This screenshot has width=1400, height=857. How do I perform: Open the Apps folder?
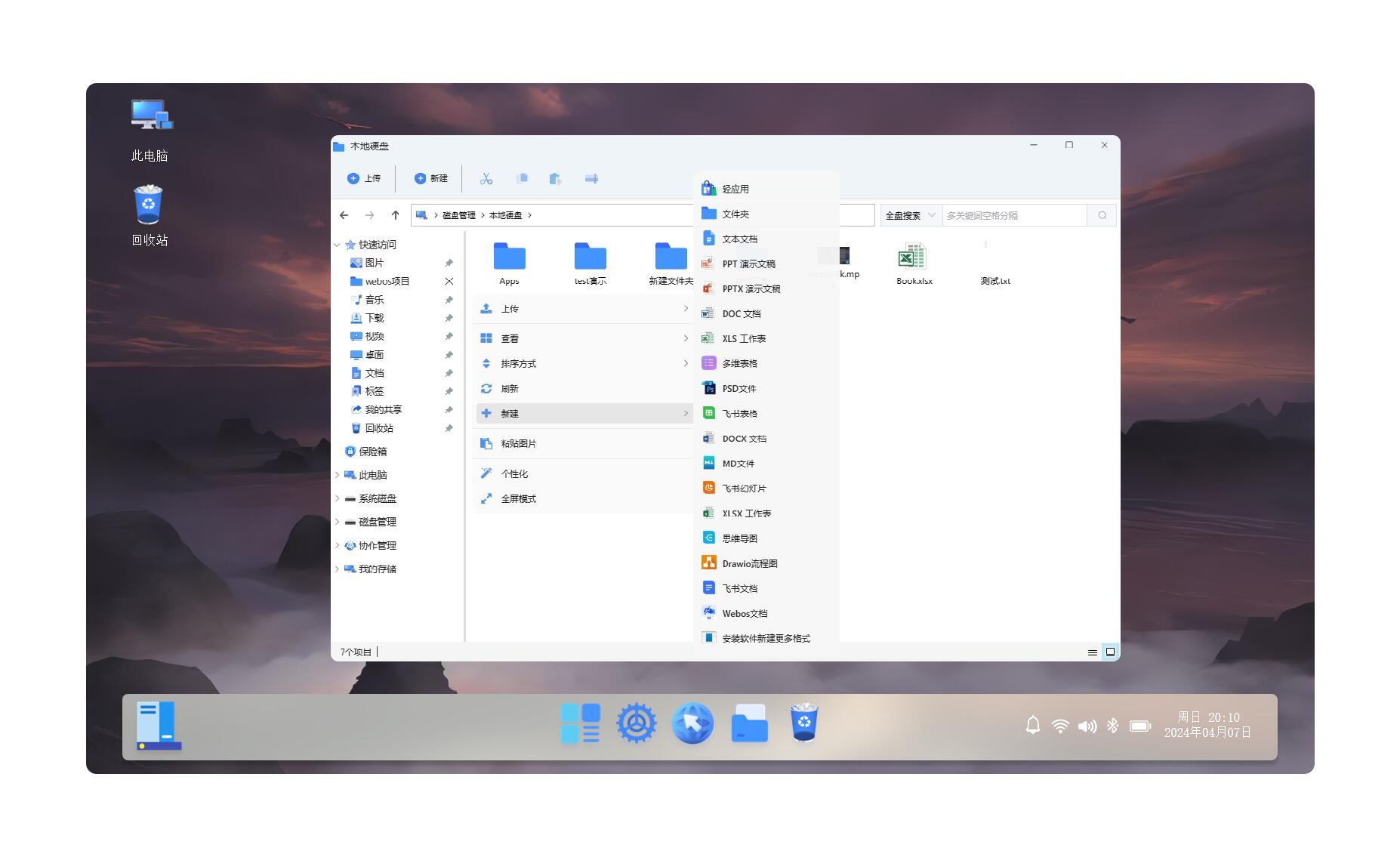(x=510, y=264)
